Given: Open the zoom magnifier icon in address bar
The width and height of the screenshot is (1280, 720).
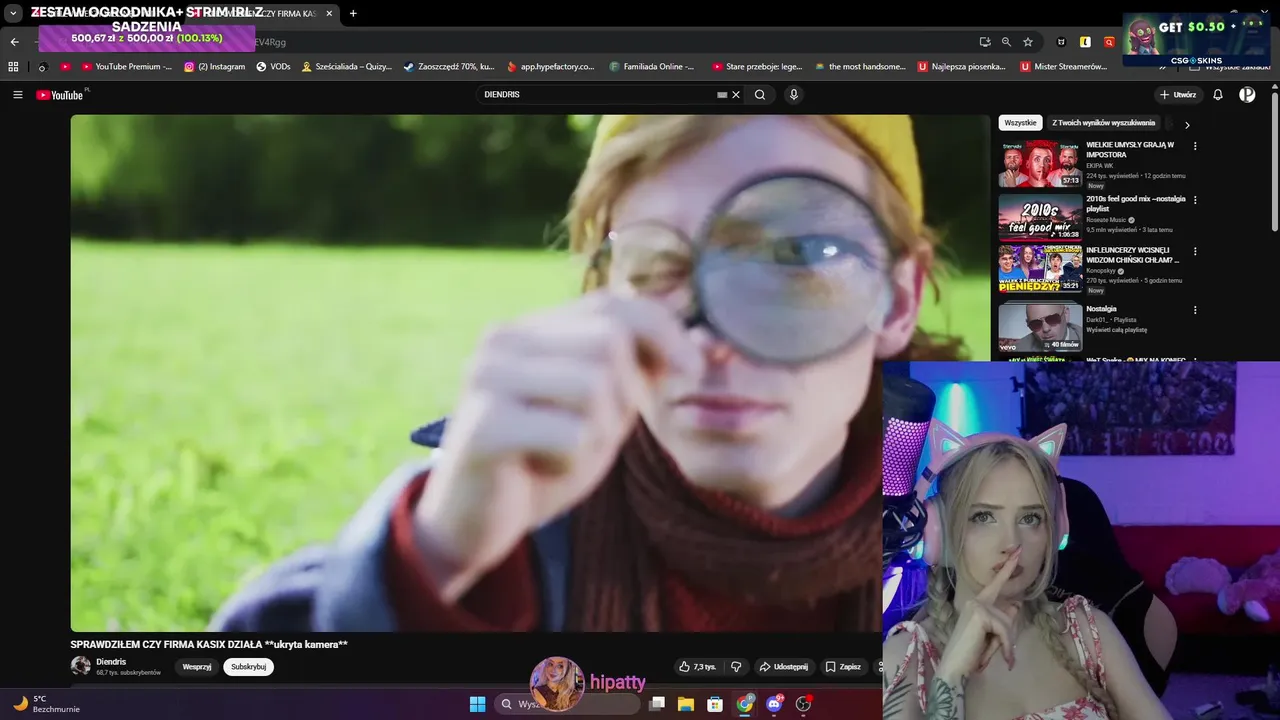Looking at the screenshot, I should [x=1006, y=42].
